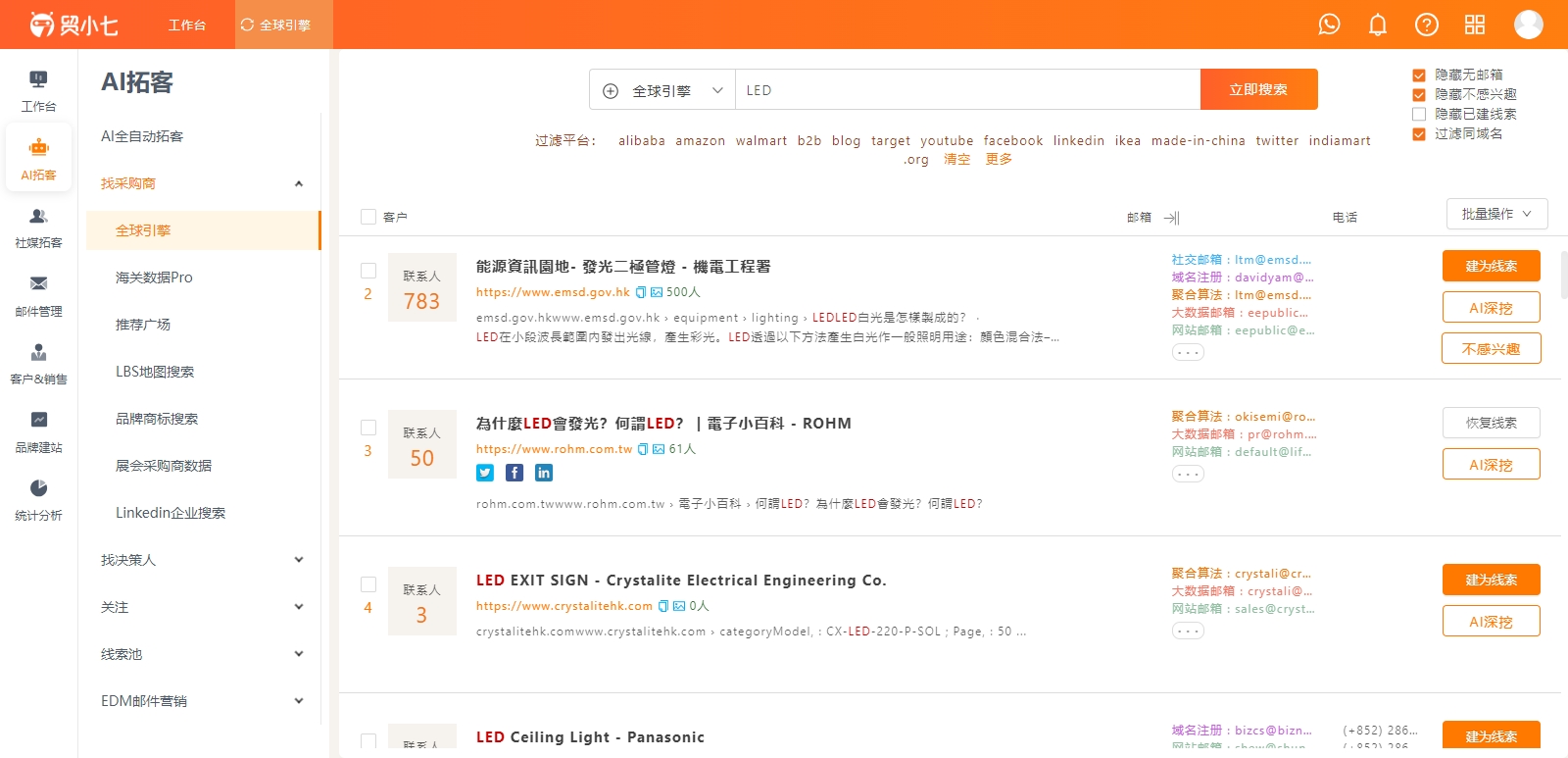Click 不感兴趣 for emsd row
The image size is (1568, 758).
[x=1491, y=348]
